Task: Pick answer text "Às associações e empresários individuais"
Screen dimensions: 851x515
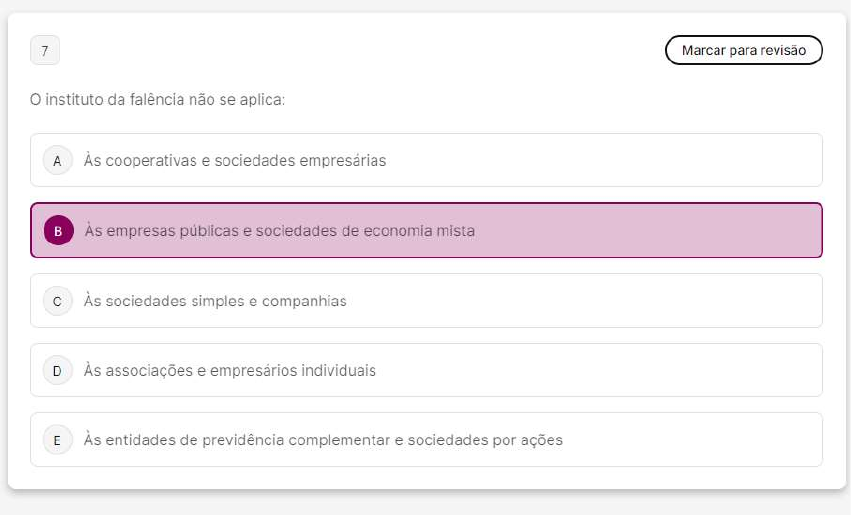Action: coord(230,371)
